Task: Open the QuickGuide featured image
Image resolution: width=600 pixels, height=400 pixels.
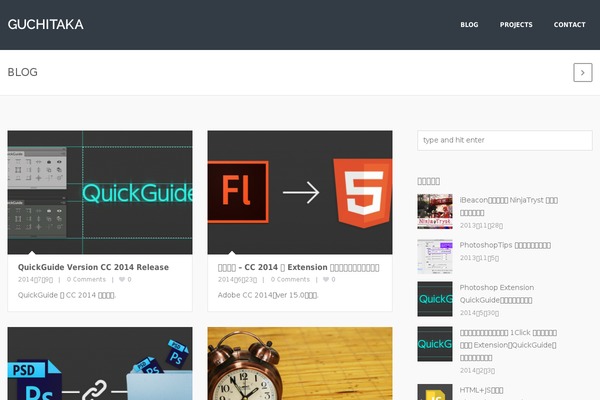Action: [100, 192]
